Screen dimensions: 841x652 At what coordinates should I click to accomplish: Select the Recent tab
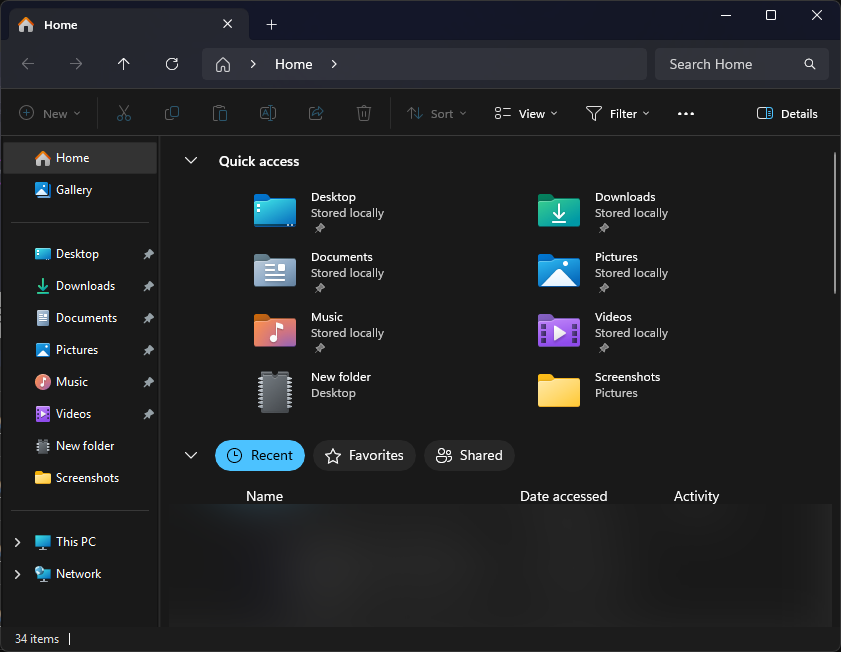pyautogui.click(x=260, y=455)
